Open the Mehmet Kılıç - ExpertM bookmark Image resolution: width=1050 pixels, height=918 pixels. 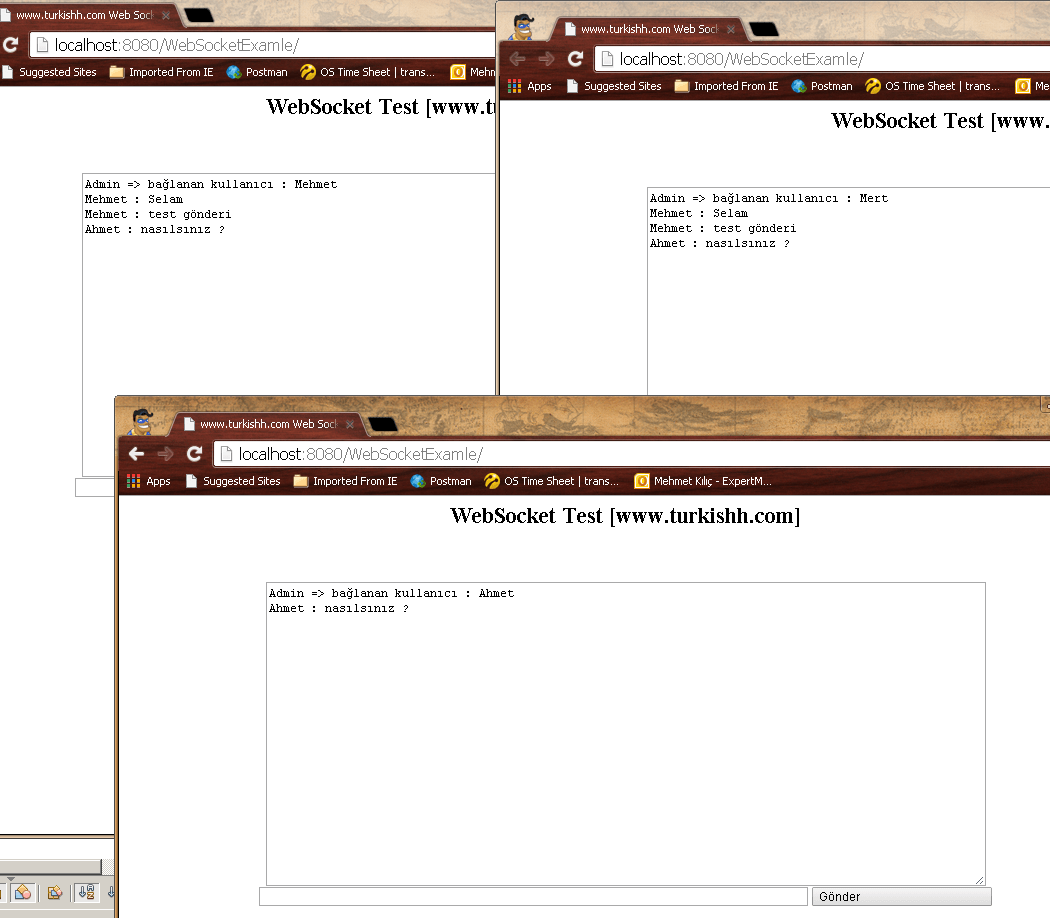point(703,481)
